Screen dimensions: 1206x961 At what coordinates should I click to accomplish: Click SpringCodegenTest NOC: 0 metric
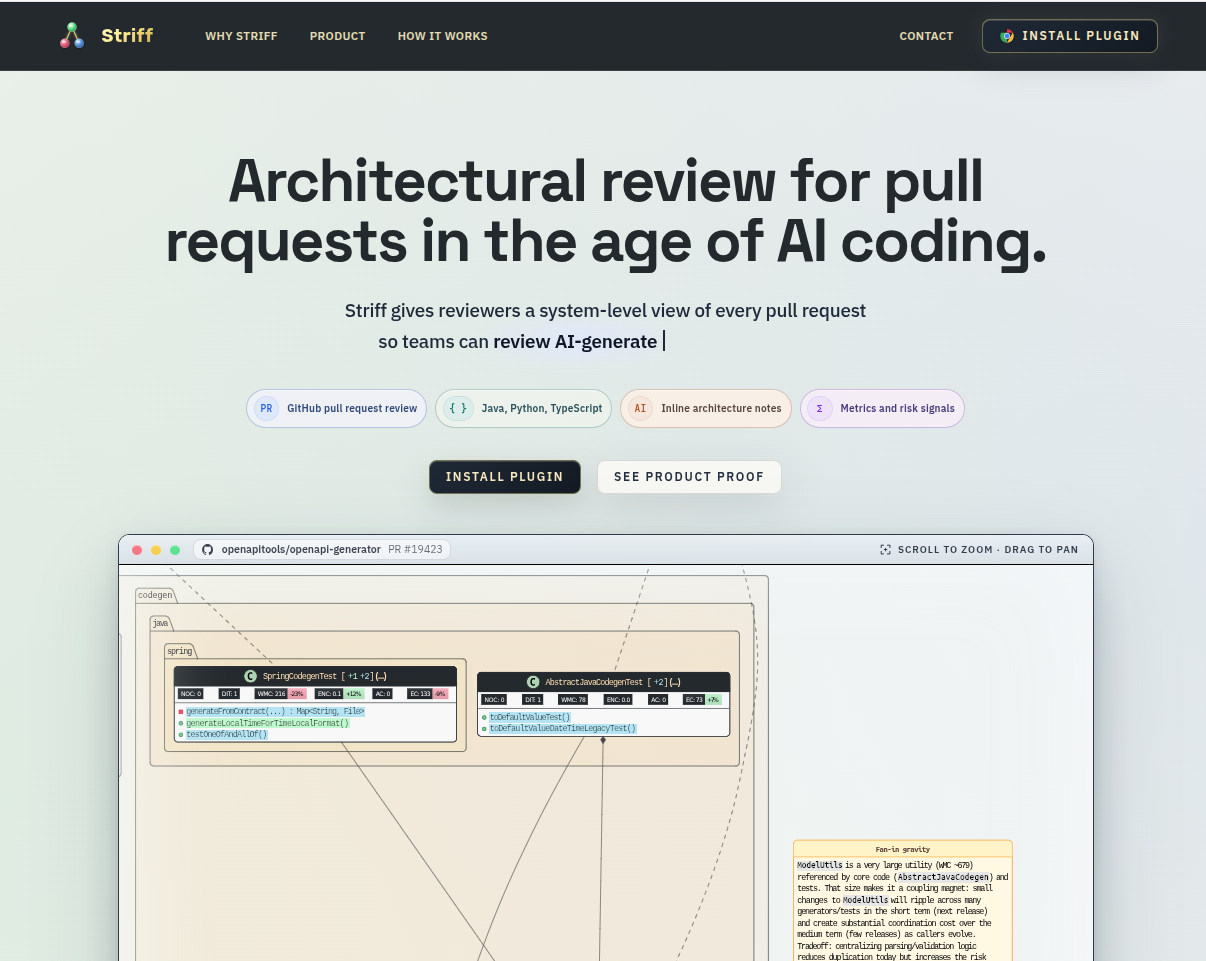click(190, 694)
